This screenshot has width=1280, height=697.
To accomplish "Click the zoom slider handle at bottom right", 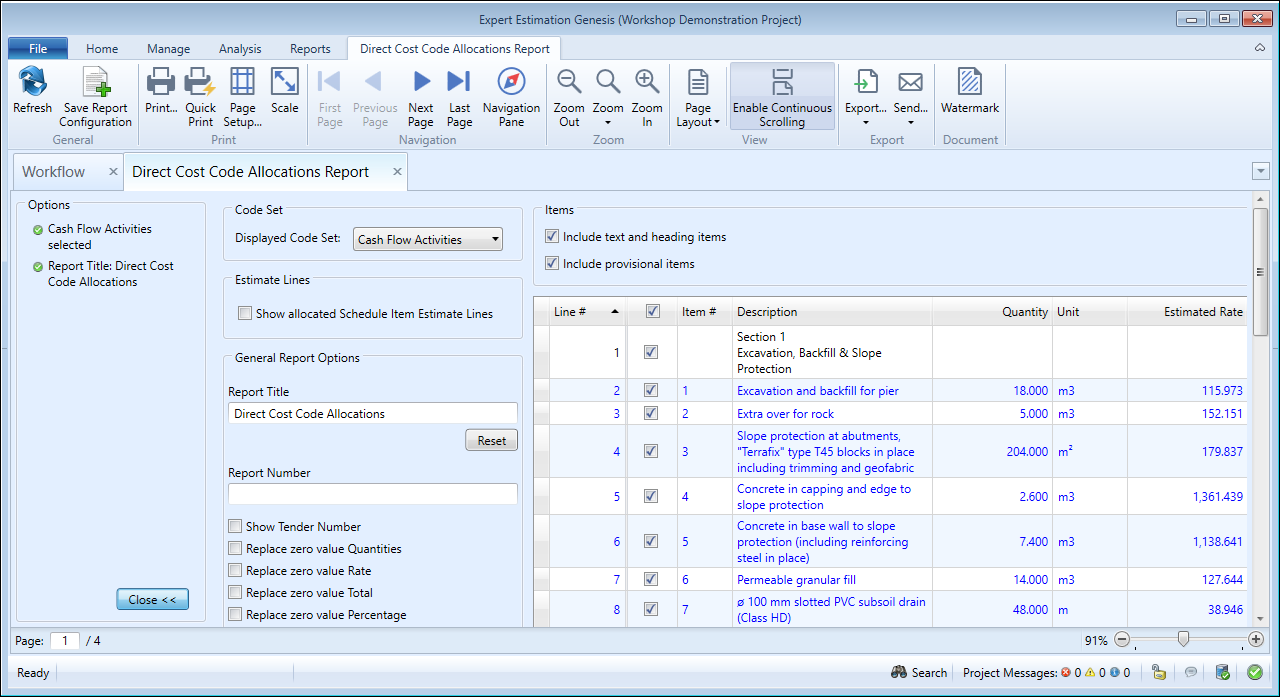I will tap(1183, 640).
